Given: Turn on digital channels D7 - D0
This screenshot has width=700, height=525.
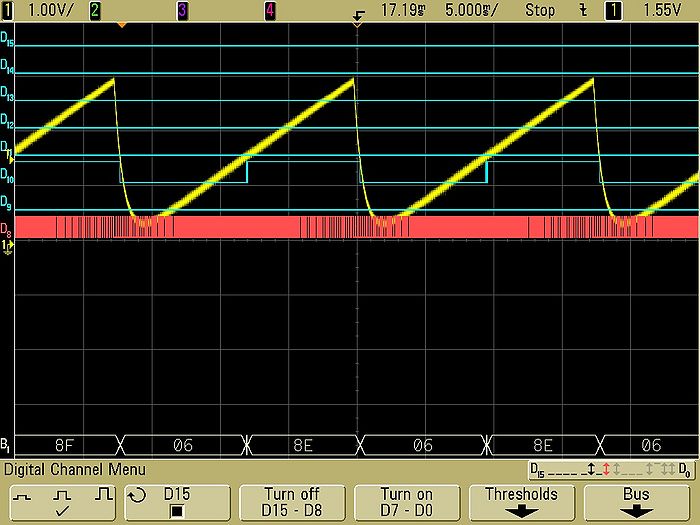Looking at the screenshot, I should 405,502.
